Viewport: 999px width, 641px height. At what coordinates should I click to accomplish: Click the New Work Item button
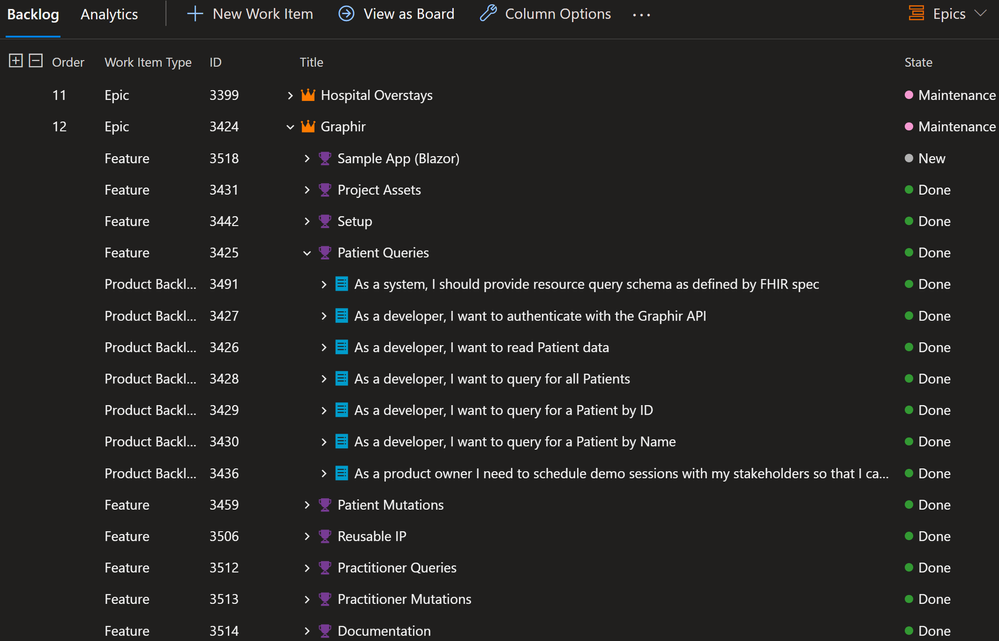pos(250,13)
